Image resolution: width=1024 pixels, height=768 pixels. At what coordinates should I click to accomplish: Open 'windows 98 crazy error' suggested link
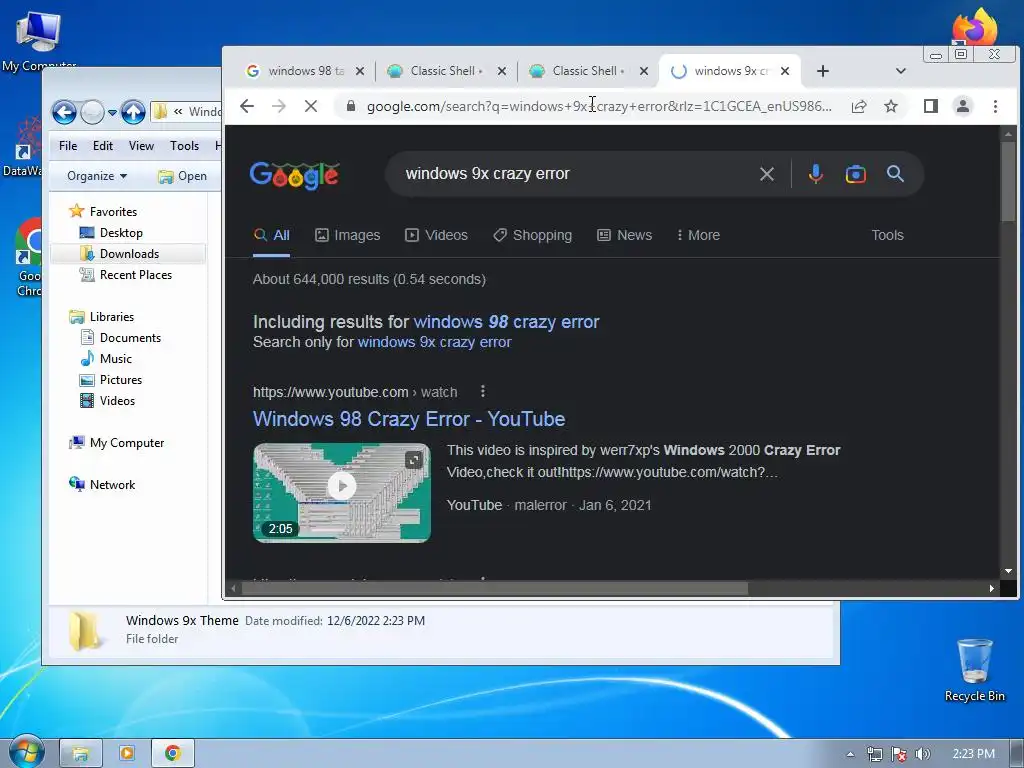[x=506, y=322]
